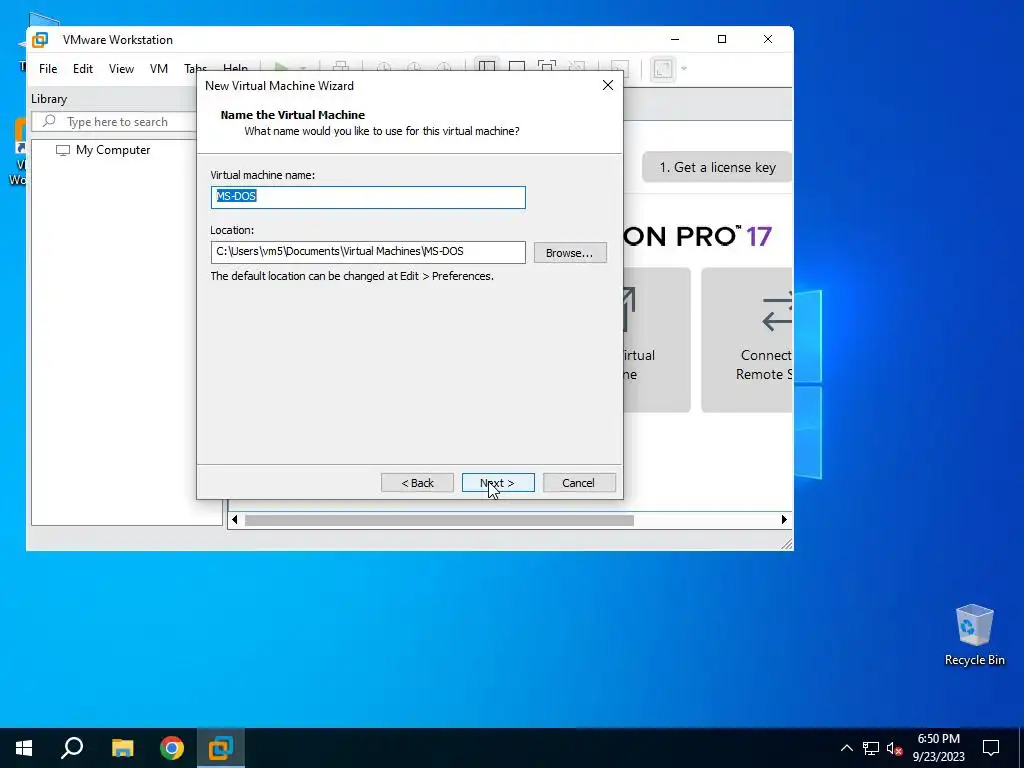This screenshot has height=768, width=1024.
Task: Open the File menu
Action: pyautogui.click(x=48, y=69)
